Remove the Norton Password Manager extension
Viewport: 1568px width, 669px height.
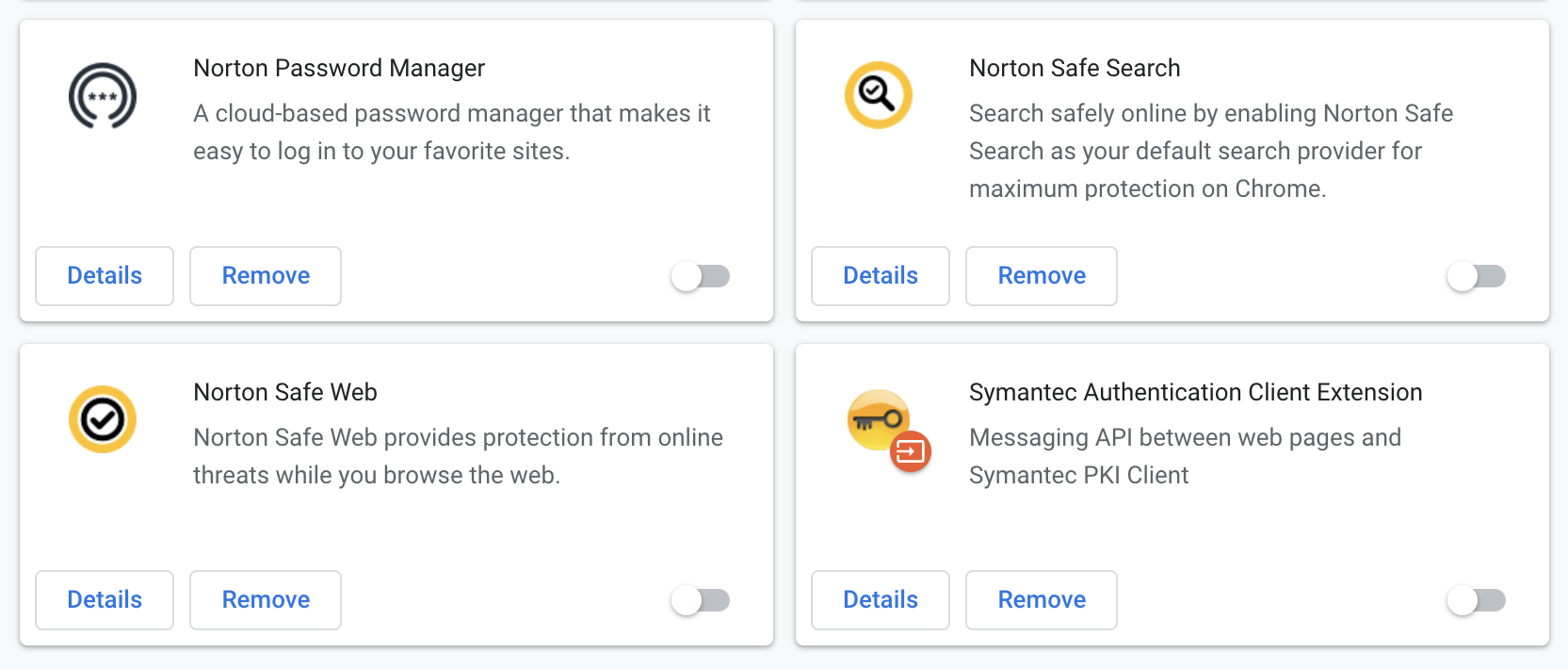point(265,275)
